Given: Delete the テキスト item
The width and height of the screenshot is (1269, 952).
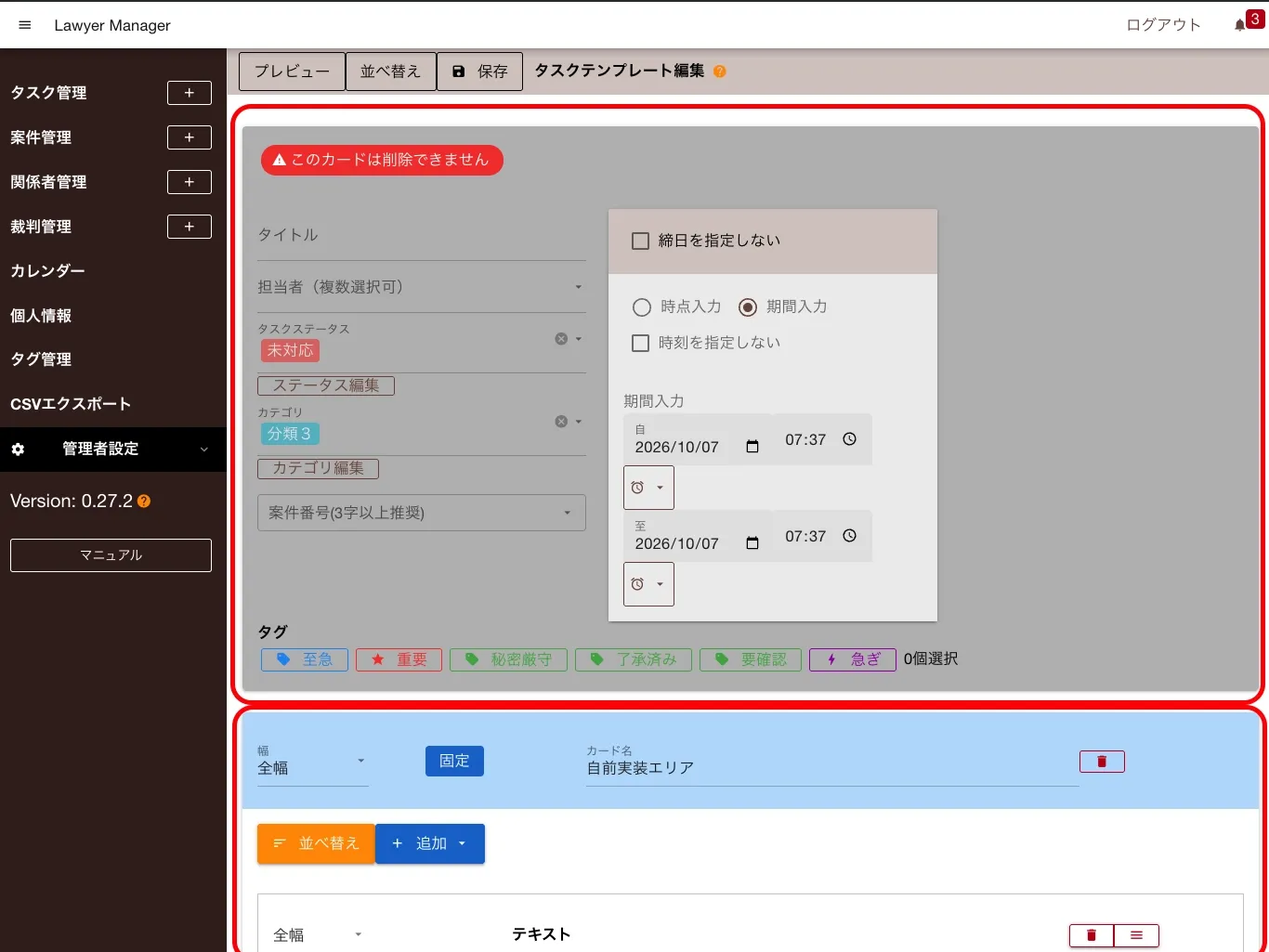Looking at the screenshot, I should (1092, 935).
